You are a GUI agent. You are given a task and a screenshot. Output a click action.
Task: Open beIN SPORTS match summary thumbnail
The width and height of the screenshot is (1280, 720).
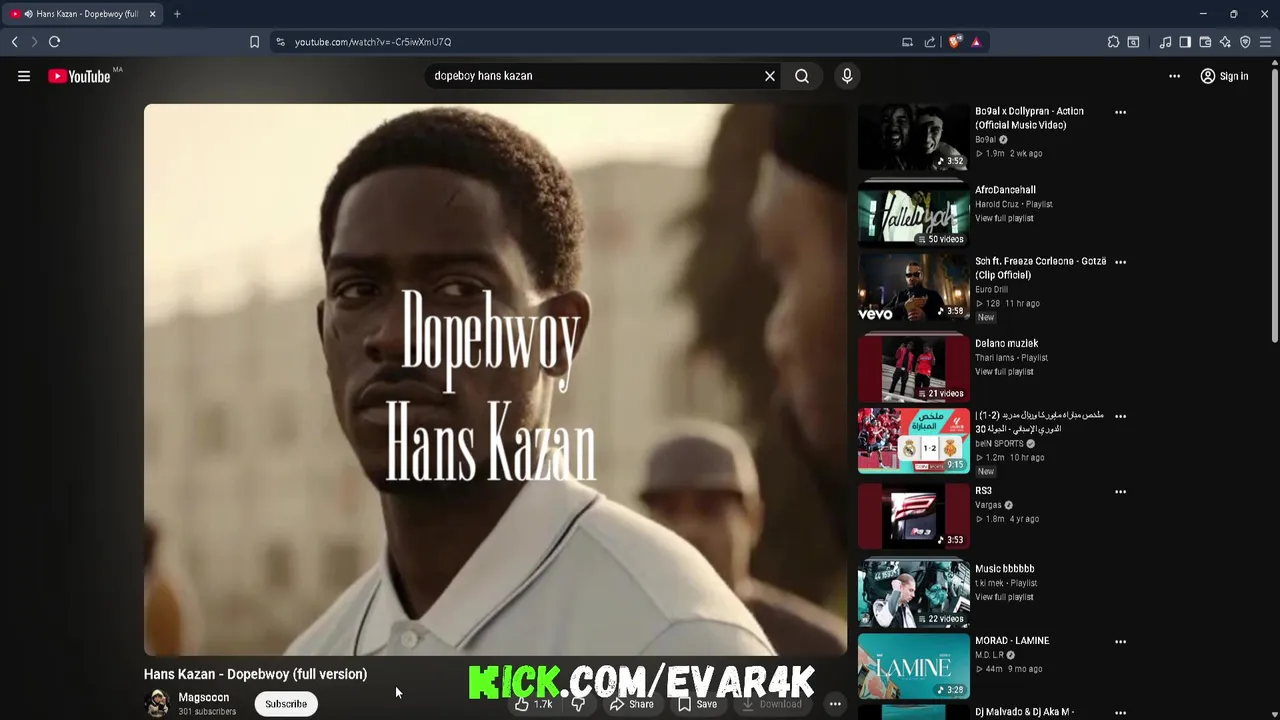913,441
